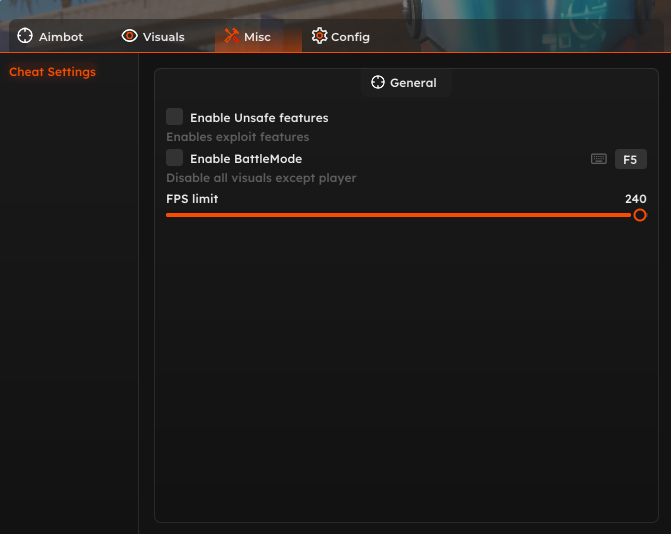Click the crosshair icon on Aimbot tab
The image size is (671, 534).
25,36
